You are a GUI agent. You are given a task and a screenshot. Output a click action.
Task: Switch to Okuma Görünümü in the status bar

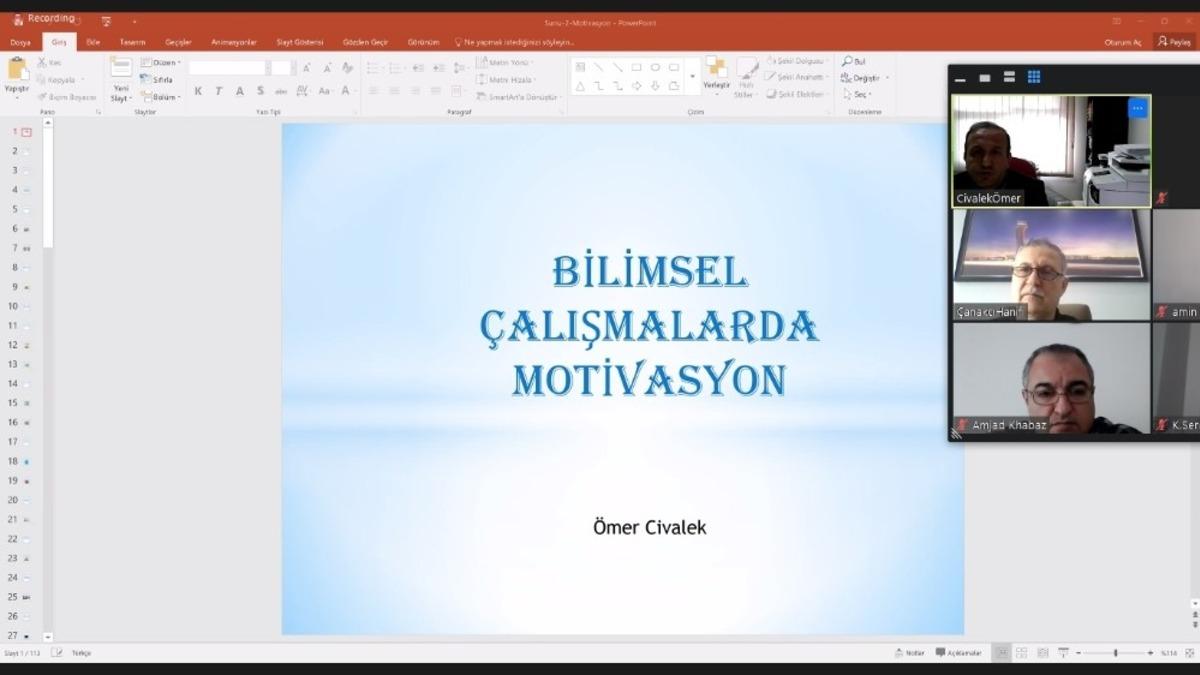click(x=1043, y=652)
